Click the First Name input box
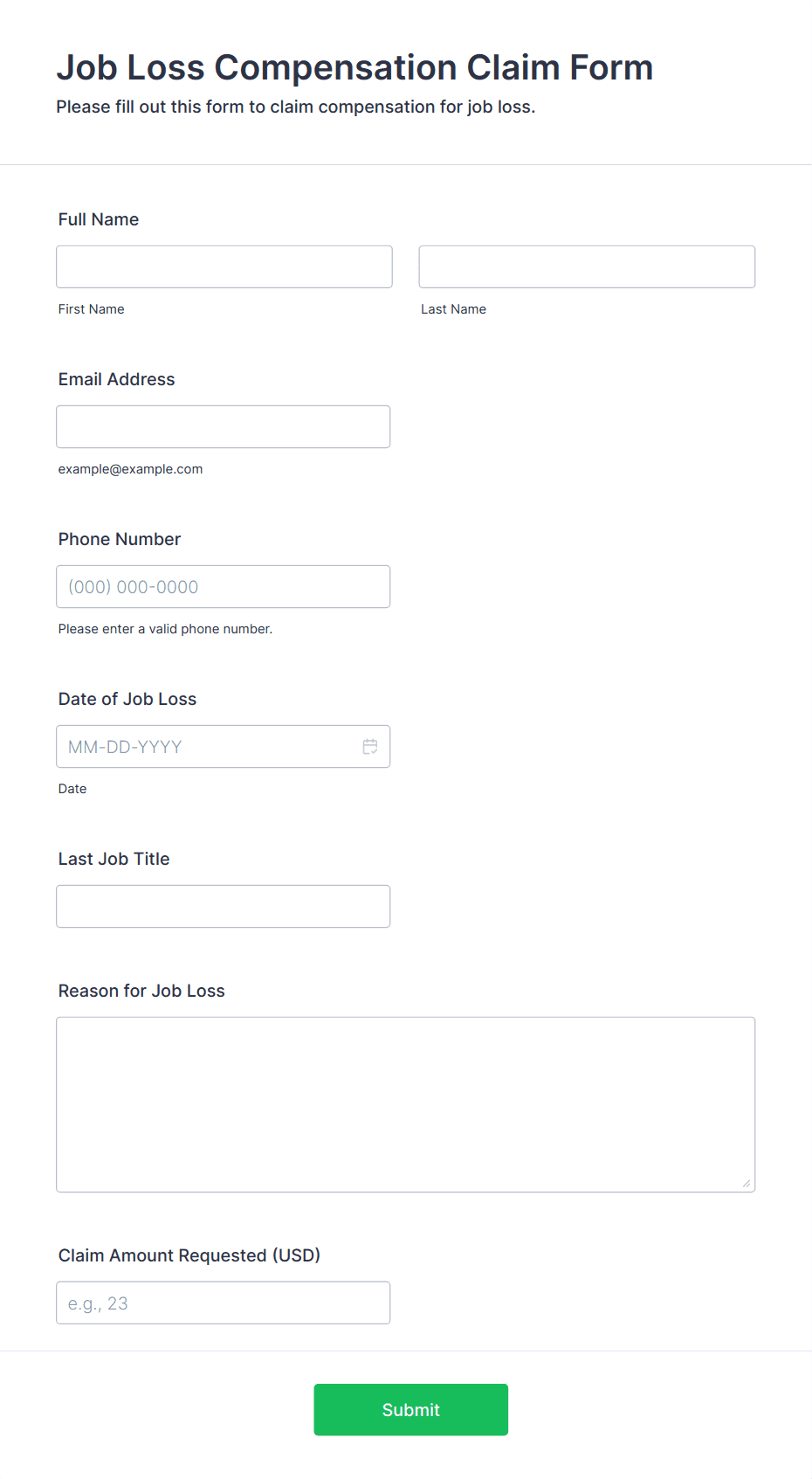Screen dimensions: 812x1479 (224, 266)
